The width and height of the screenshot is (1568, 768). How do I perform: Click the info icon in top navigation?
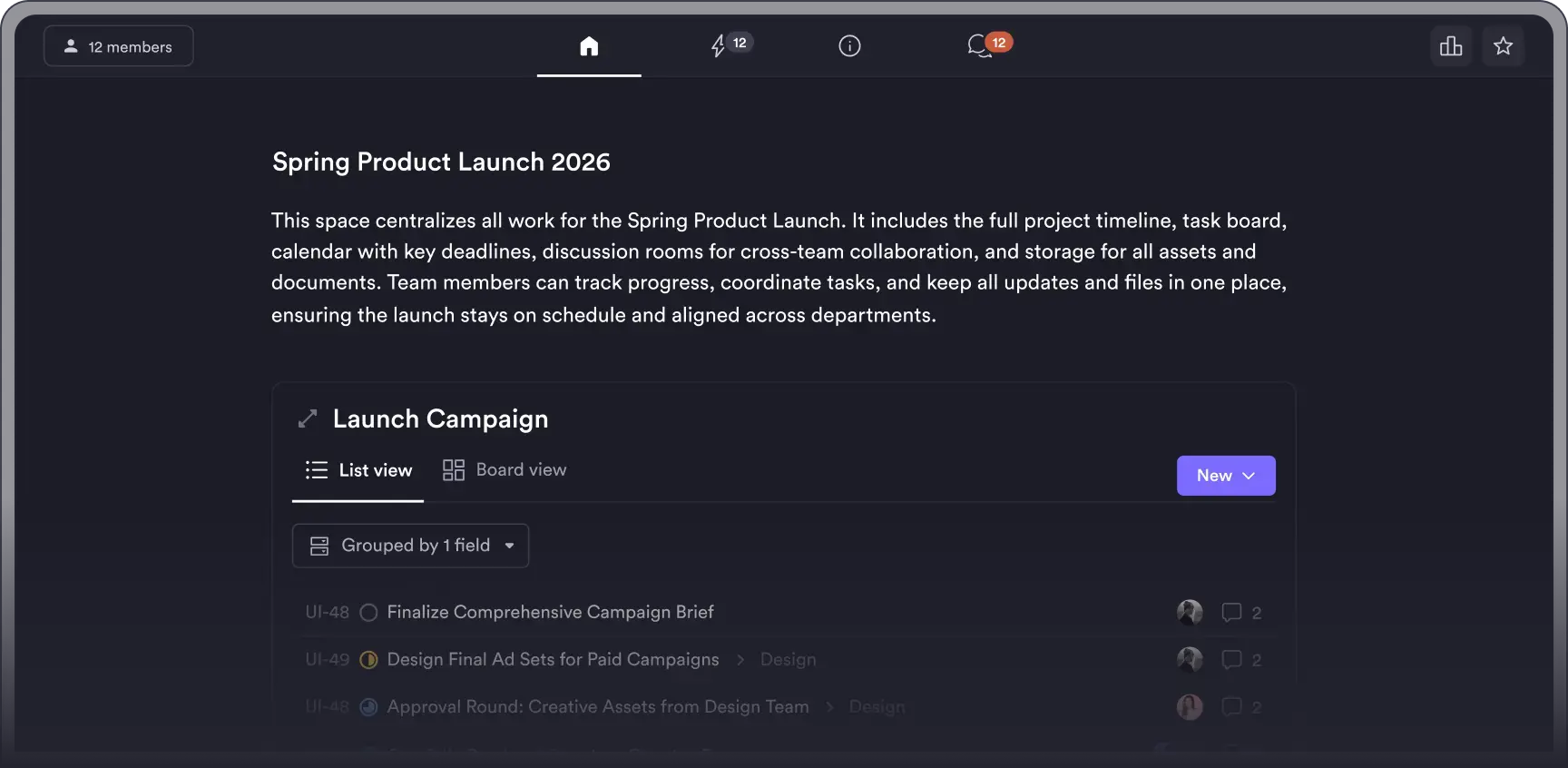849,45
